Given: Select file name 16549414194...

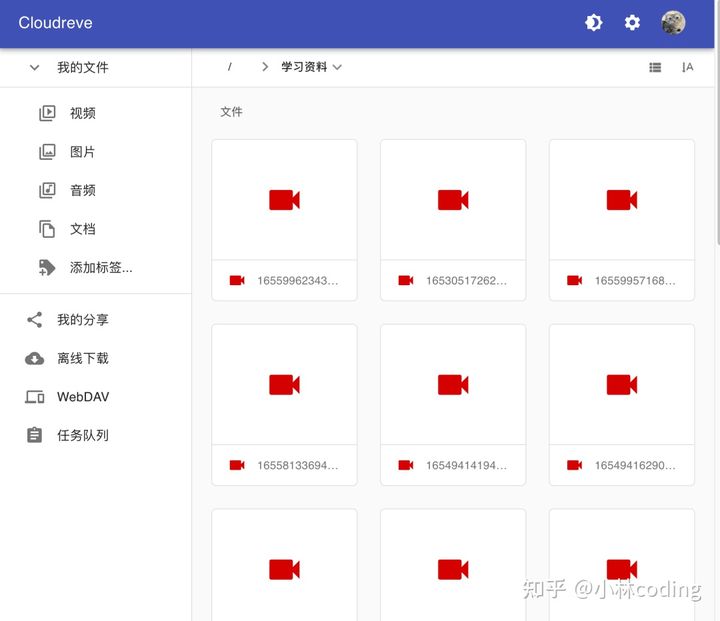Looking at the screenshot, I should pos(467,465).
